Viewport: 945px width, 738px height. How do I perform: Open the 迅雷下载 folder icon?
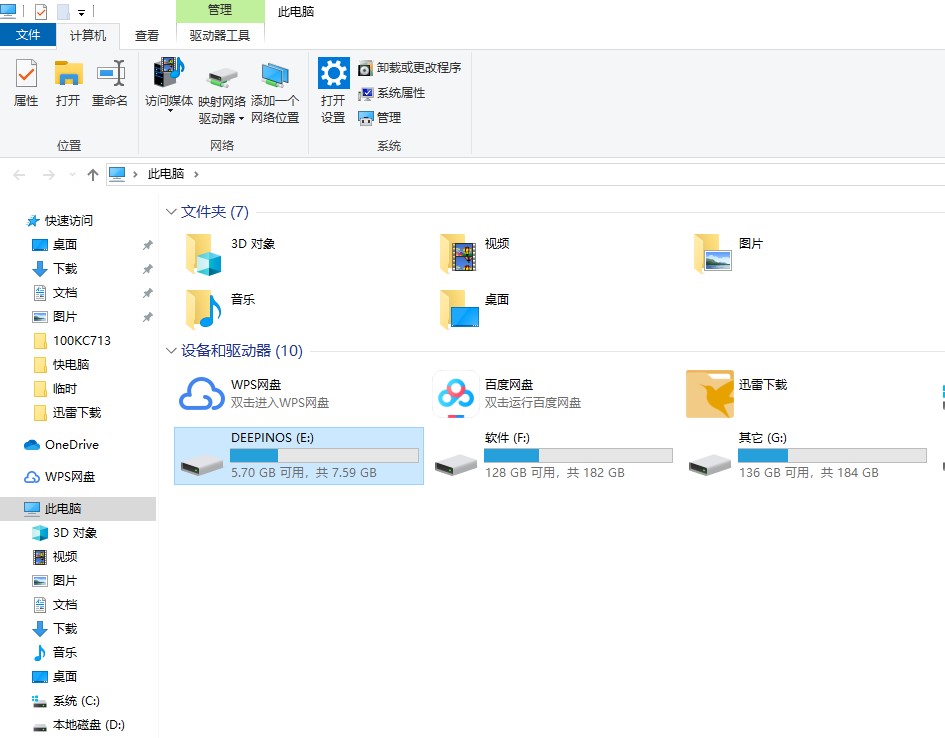pos(709,393)
